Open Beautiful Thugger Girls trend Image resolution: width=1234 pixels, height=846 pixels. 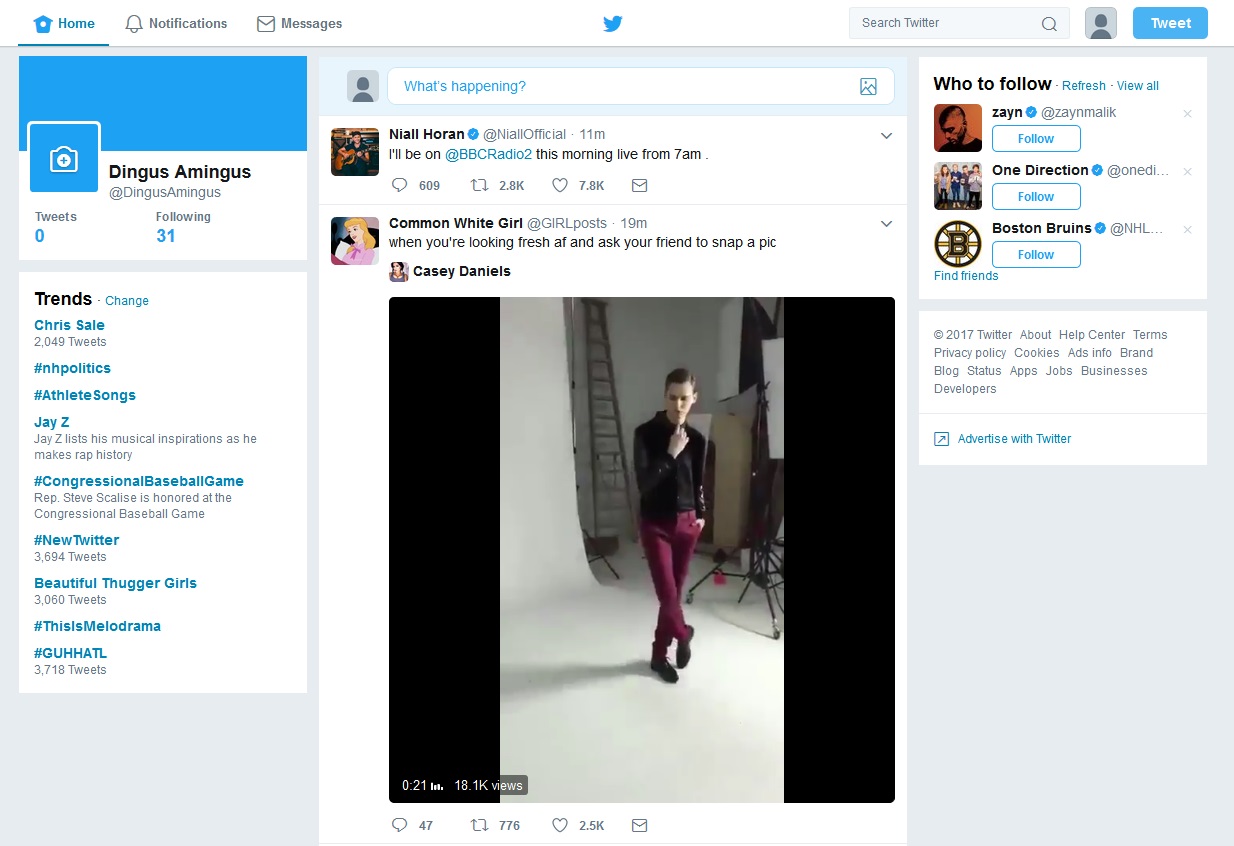click(115, 583)
